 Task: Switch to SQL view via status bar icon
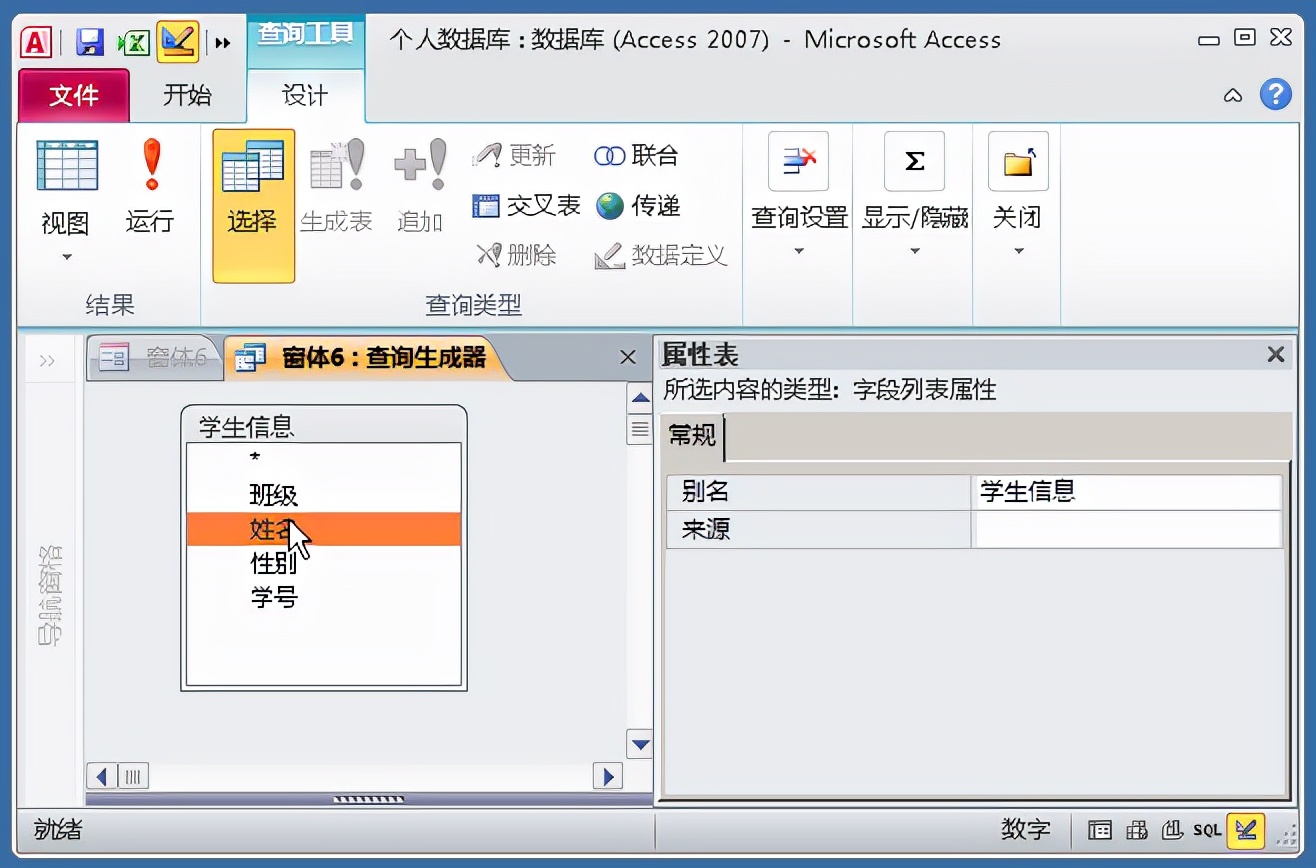[1206, 830]
